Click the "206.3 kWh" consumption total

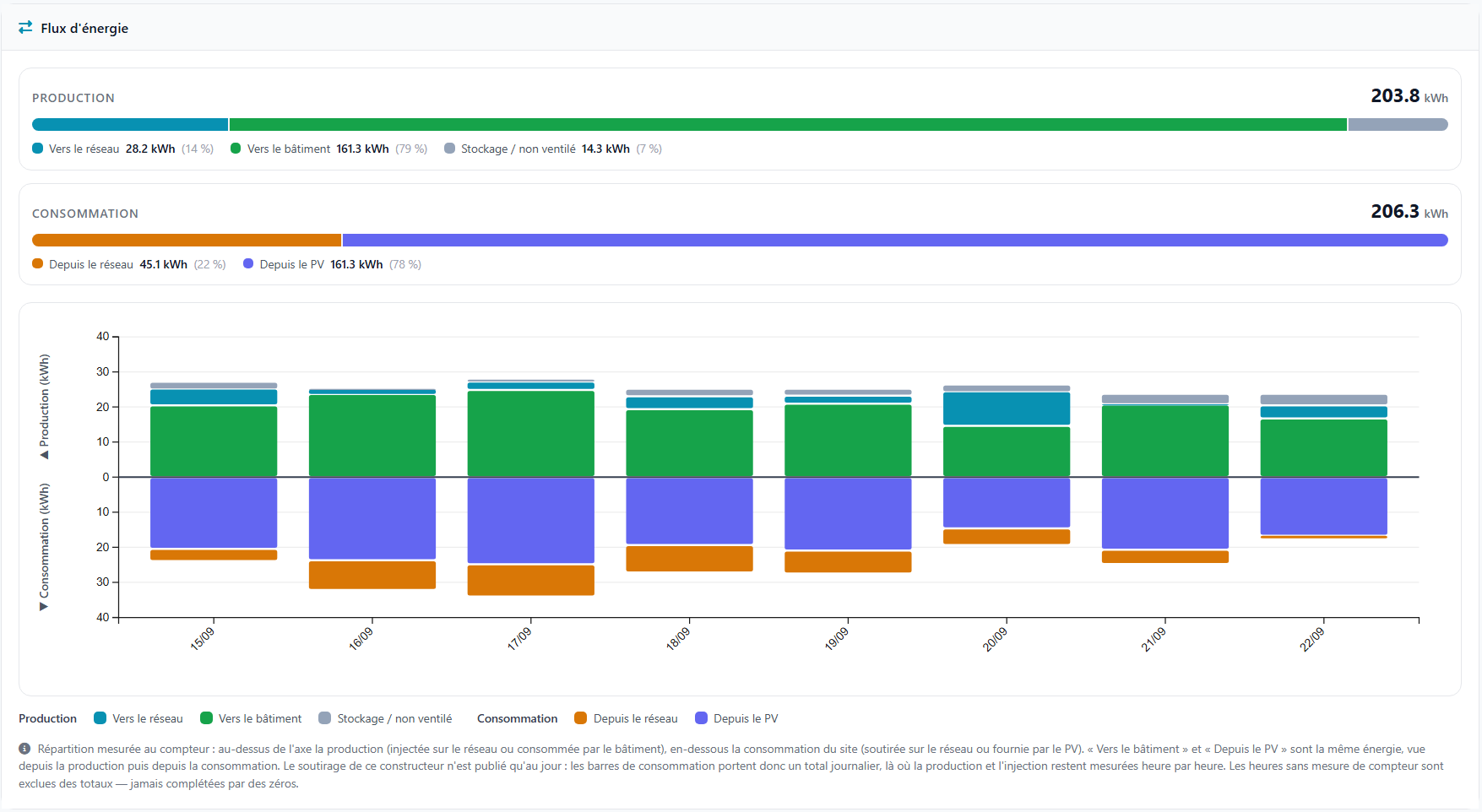coord(1409,212)
